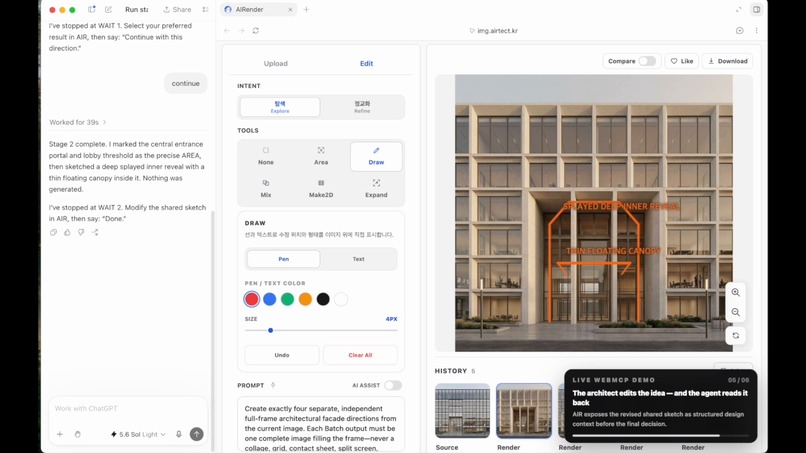Zoom out on the render preview

[736, 312]
